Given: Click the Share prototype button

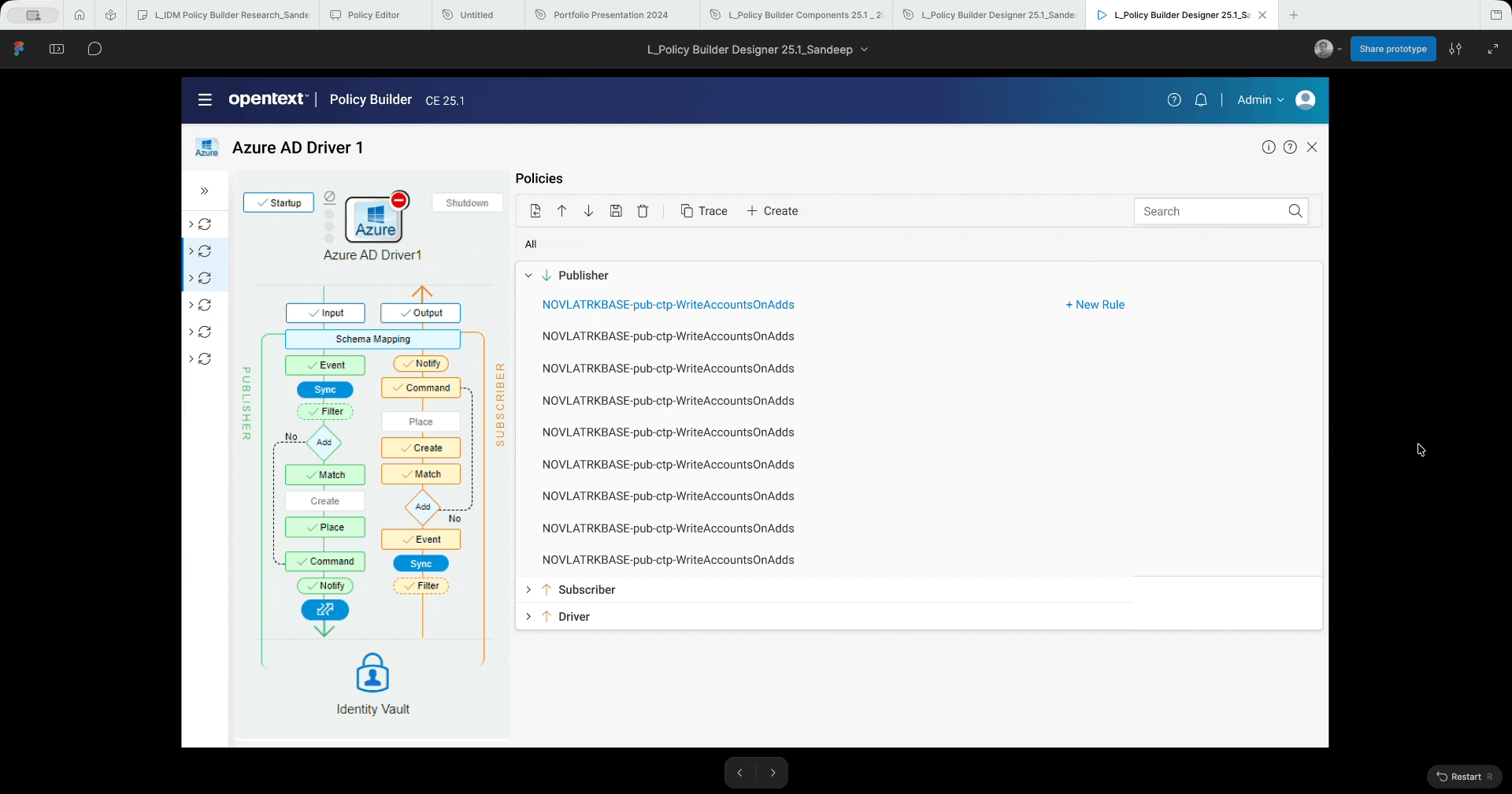Looking at the screenshot, I should pos(1393,49).
